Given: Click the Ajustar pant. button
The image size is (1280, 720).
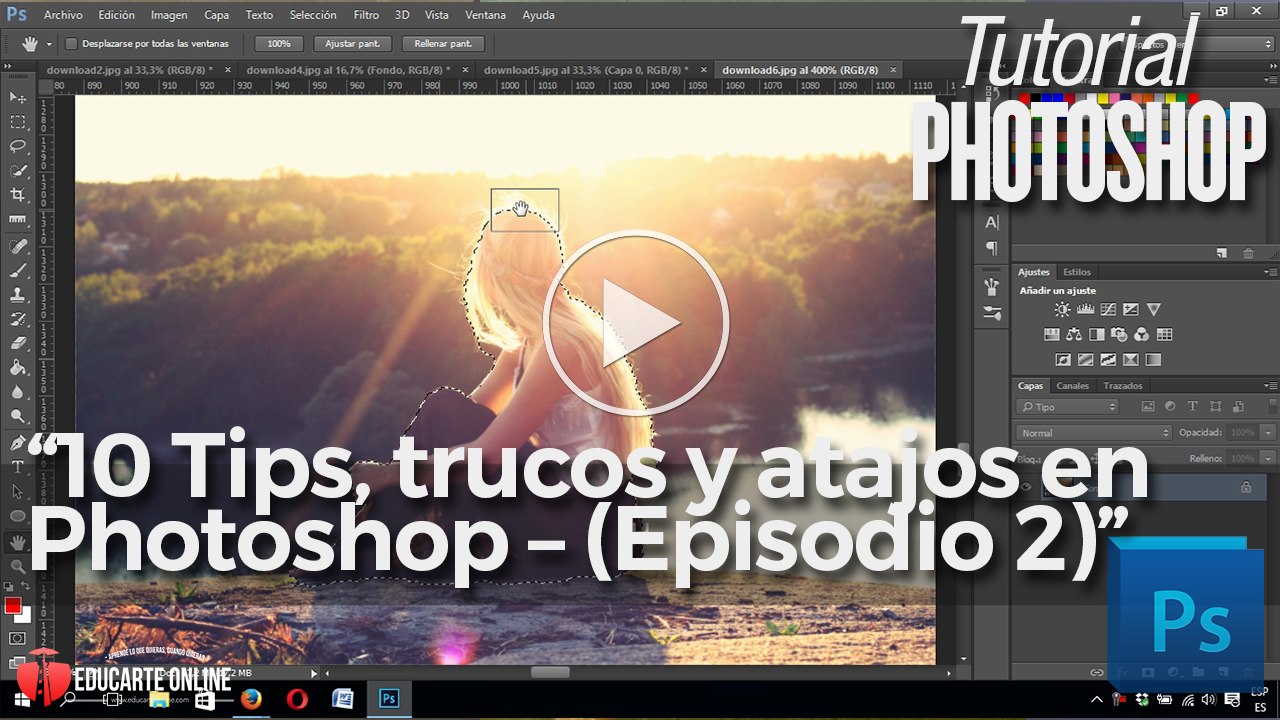Looking at the screenshot, I should pyautogui.click(x=353, y=44).
